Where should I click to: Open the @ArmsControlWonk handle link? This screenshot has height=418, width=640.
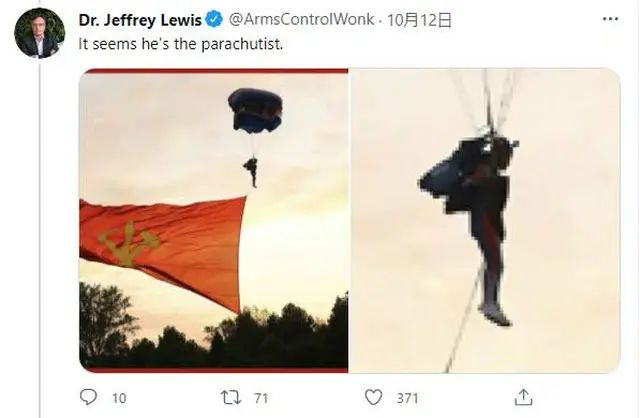click(301, 19)
